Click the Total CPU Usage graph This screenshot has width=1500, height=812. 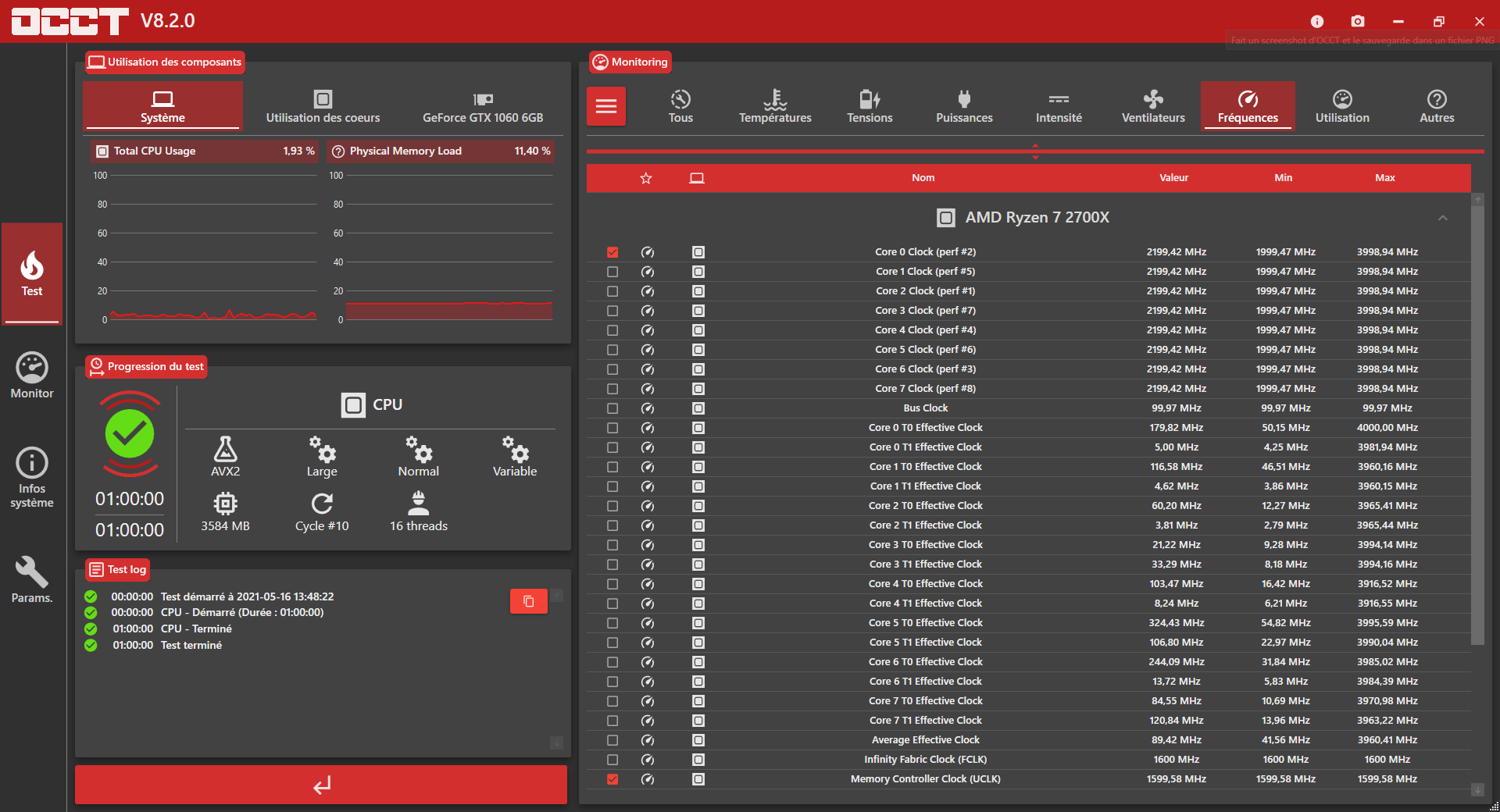click(x=205, y=248)
